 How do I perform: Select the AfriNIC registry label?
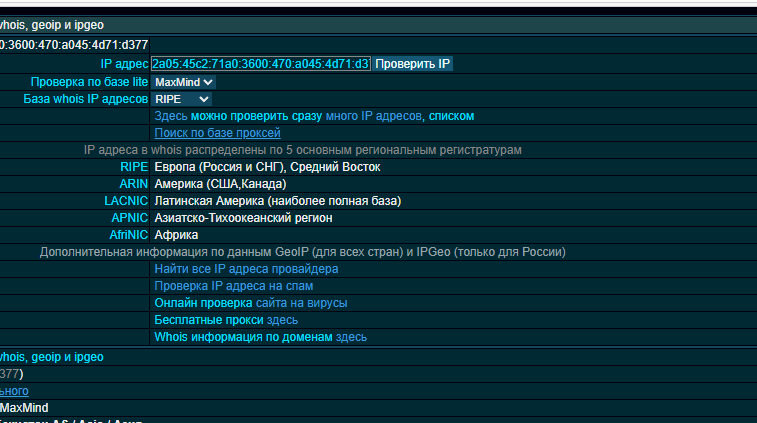[x=128, y=235]
